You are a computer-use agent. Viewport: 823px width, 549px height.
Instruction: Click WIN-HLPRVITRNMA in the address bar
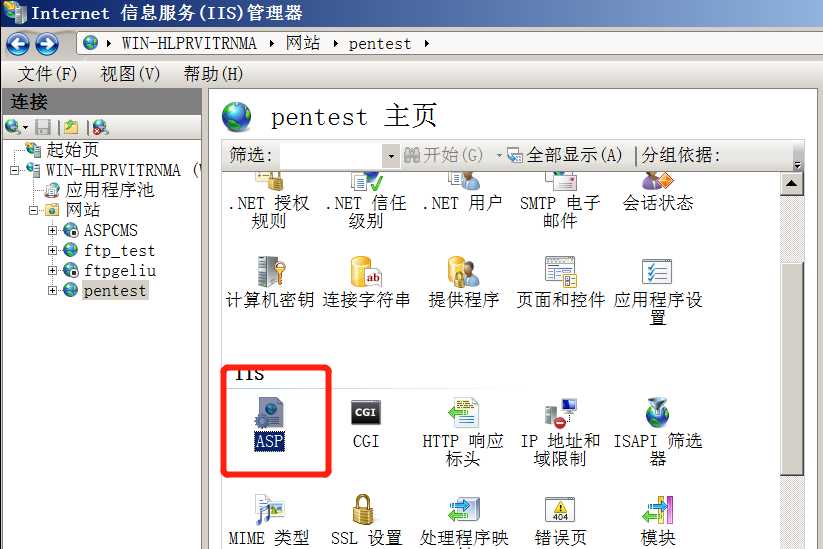(x=189, y=44)
